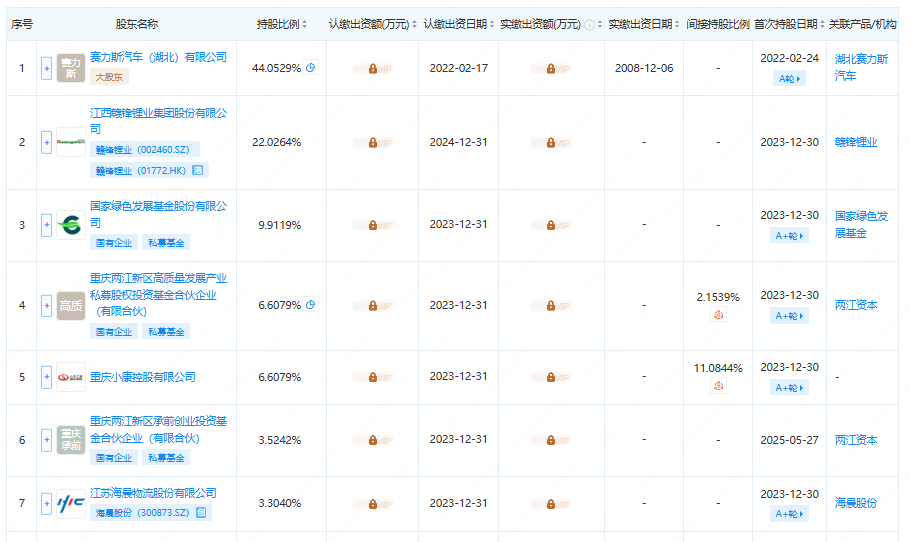Open 重庆两江新区高质量发展产业私募股权投资基金 link

tap(158, 295)
